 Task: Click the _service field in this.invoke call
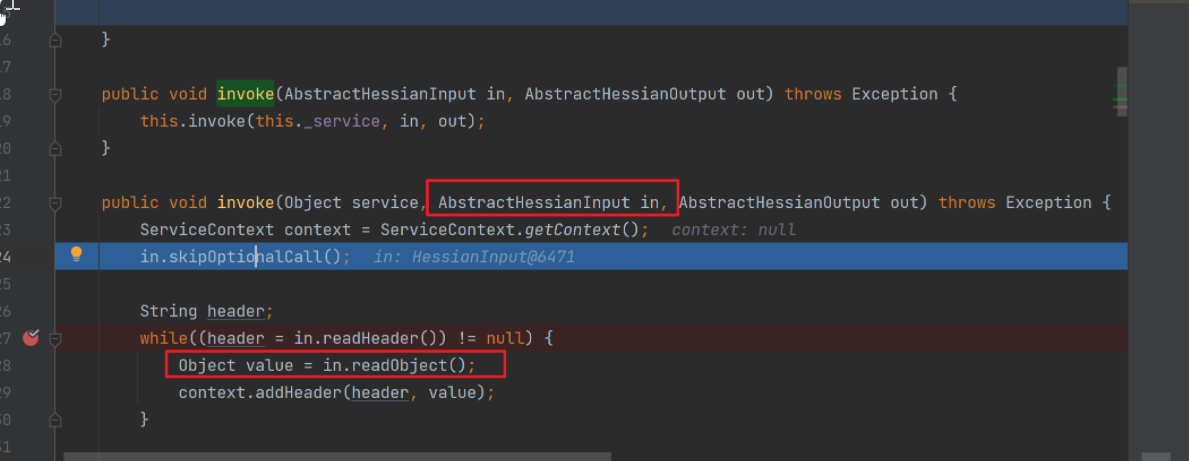pos(348,121)
